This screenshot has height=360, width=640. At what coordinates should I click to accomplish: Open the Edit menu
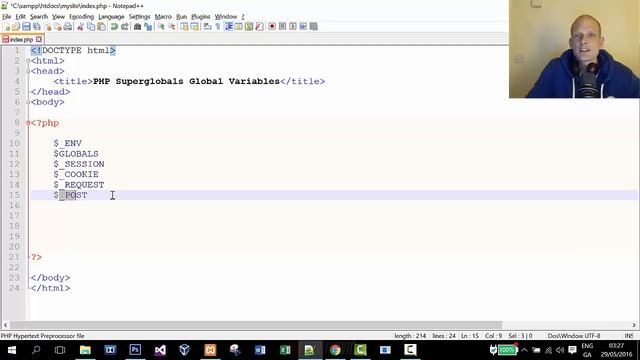(20, 17)
